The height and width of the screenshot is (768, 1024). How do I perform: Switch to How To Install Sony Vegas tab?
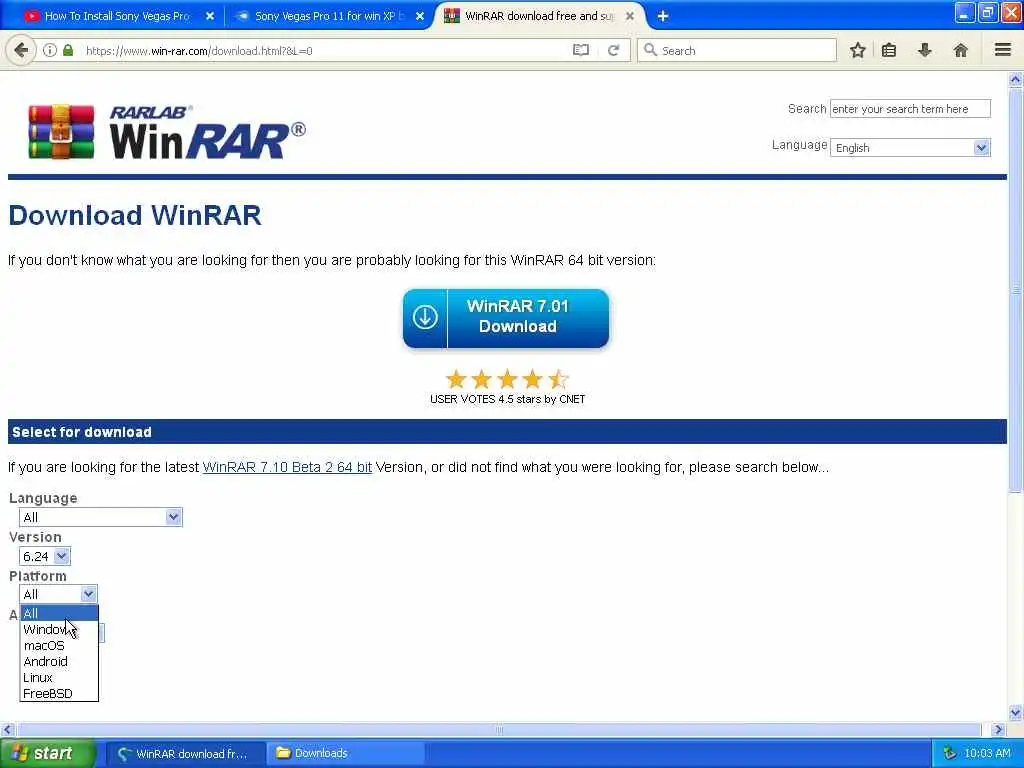(x=117, y=16)
